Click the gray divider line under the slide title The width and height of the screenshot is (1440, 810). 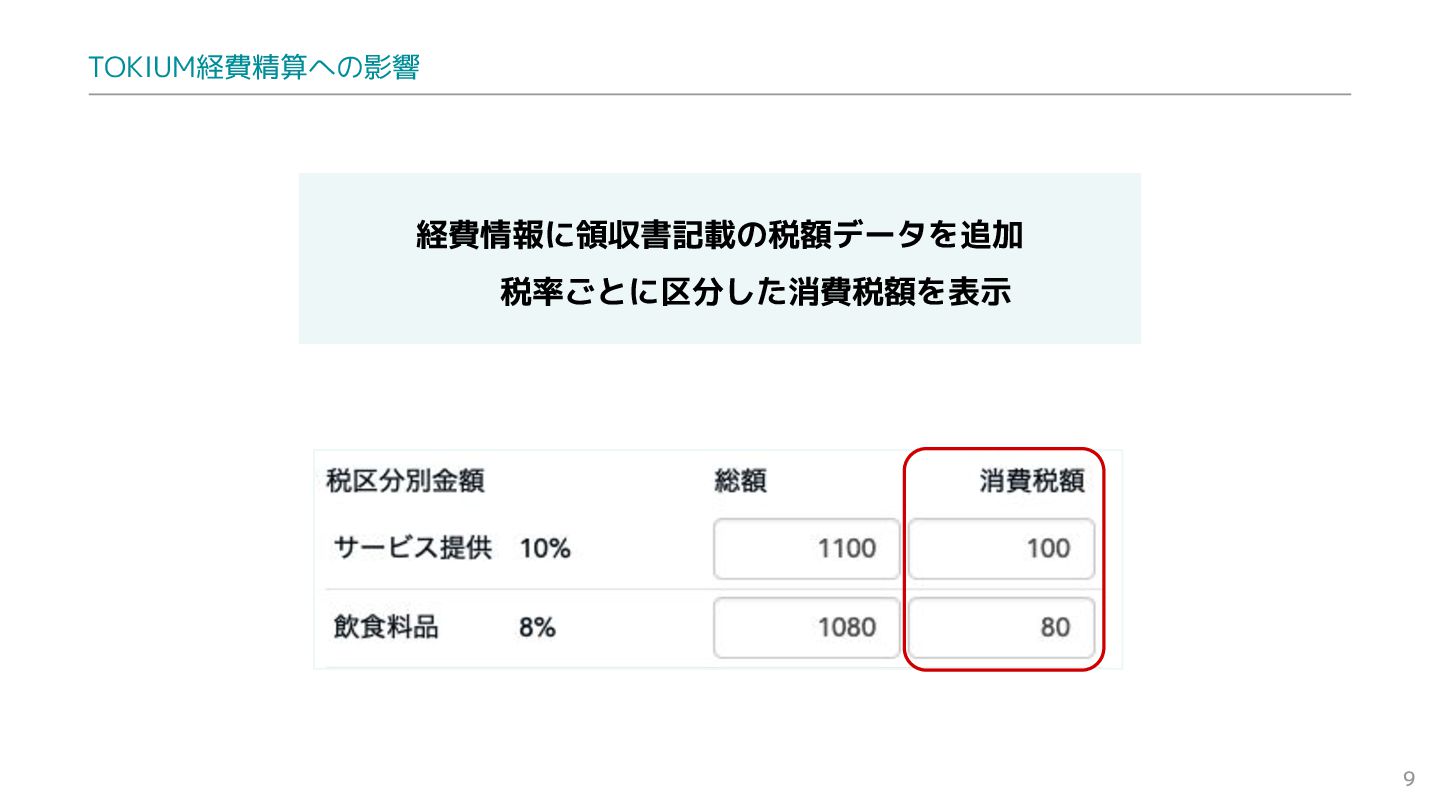pos(719,95)
